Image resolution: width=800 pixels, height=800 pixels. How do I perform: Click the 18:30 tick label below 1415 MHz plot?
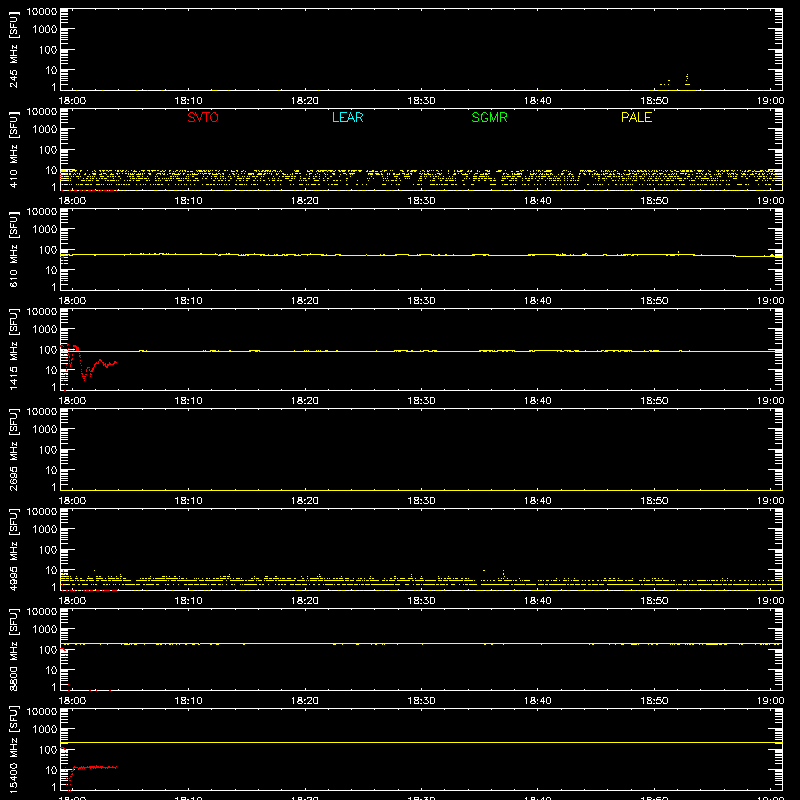pyautogui.click(x=421, y=401)
